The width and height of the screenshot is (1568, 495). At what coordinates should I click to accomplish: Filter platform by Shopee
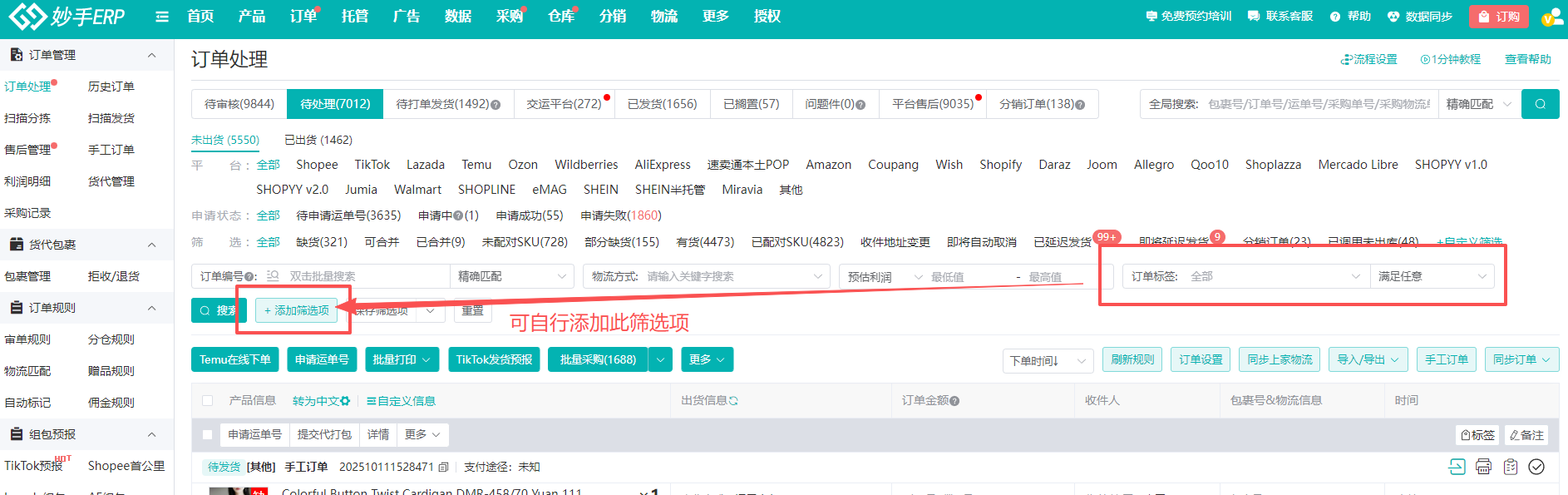click(x=317, y=165)
